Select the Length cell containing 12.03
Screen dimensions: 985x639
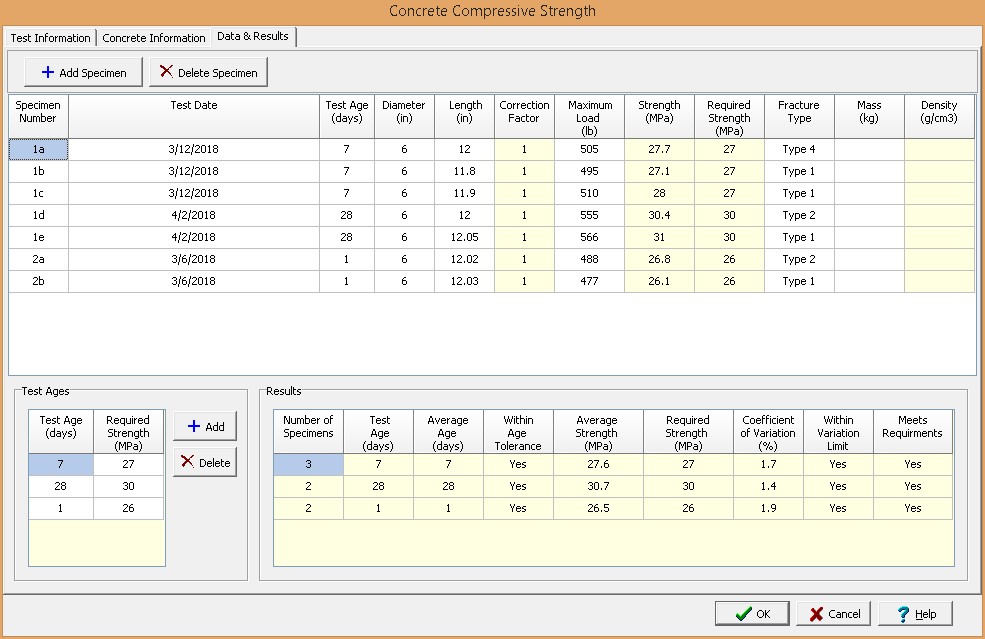(465, 281)
